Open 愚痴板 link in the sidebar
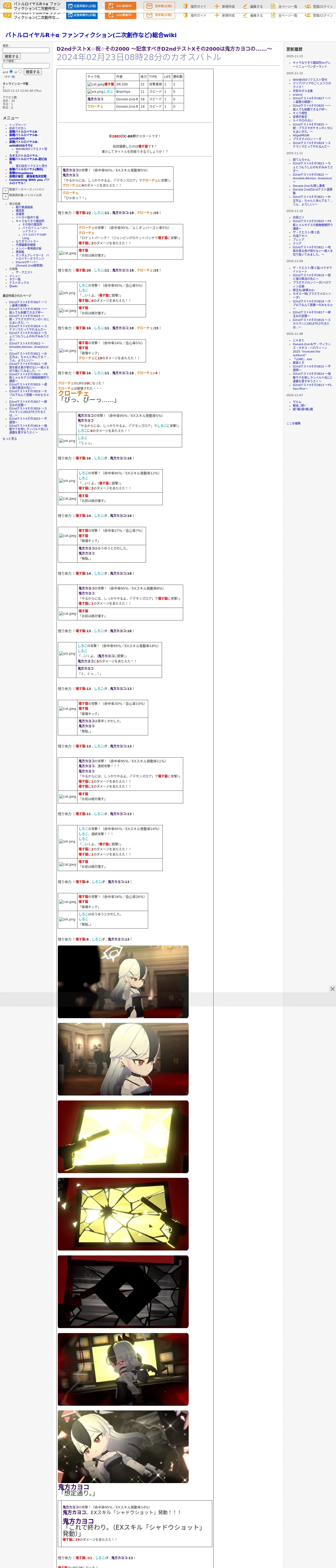This screenshot has width=336, height=1568. point(20,252)
